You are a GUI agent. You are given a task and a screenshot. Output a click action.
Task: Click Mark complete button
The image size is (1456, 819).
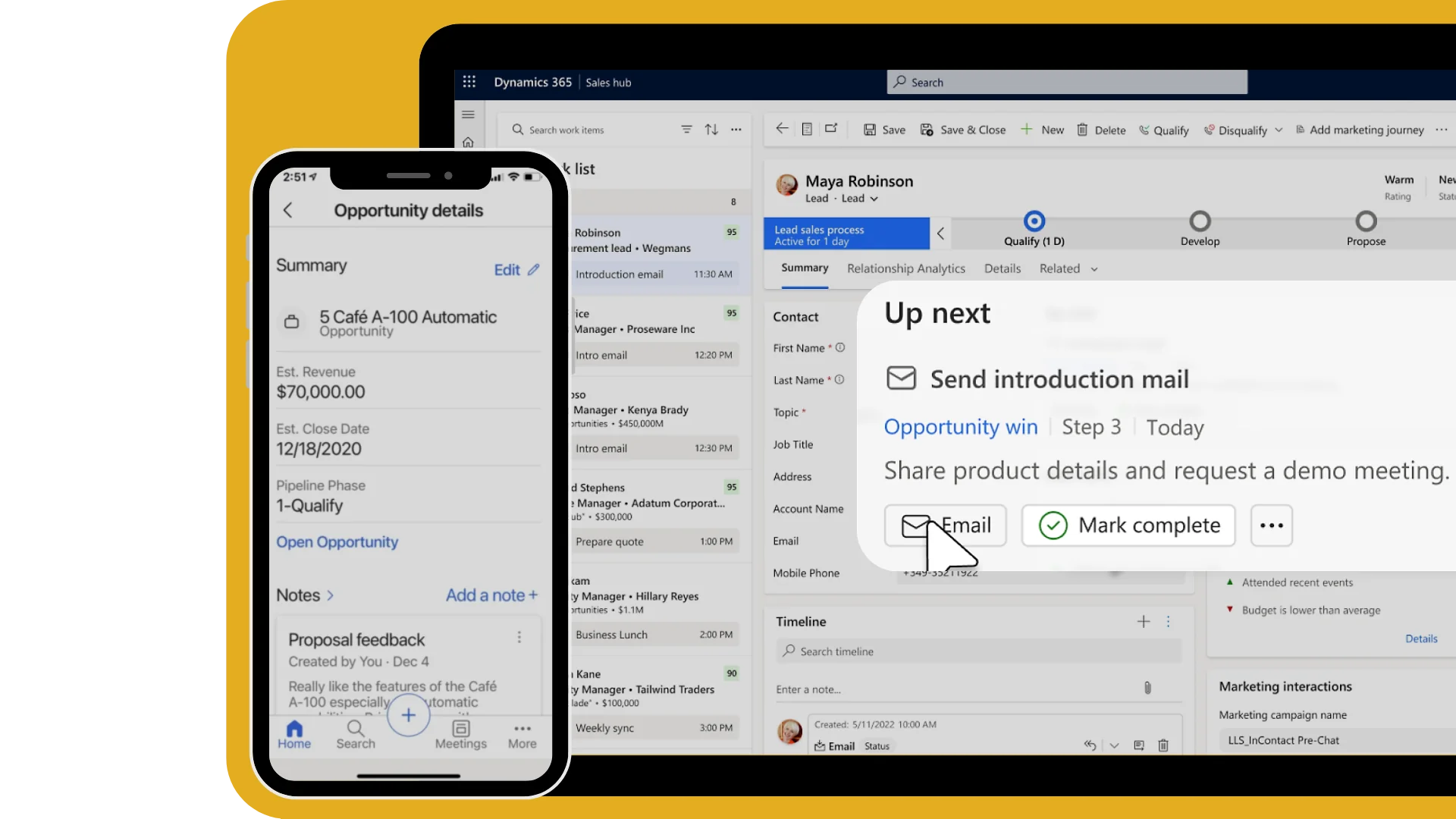[1128, 526]
